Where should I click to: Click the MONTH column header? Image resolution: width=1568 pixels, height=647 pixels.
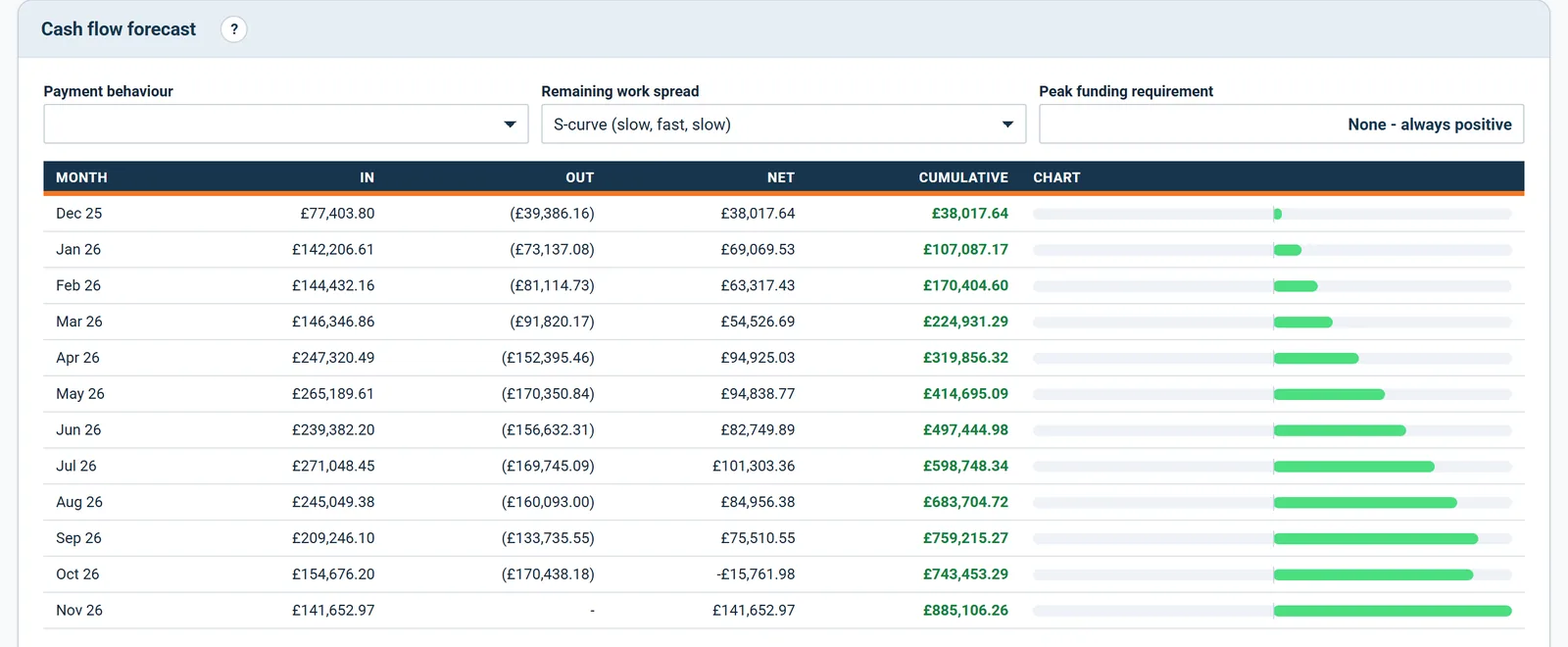(81, 177)
